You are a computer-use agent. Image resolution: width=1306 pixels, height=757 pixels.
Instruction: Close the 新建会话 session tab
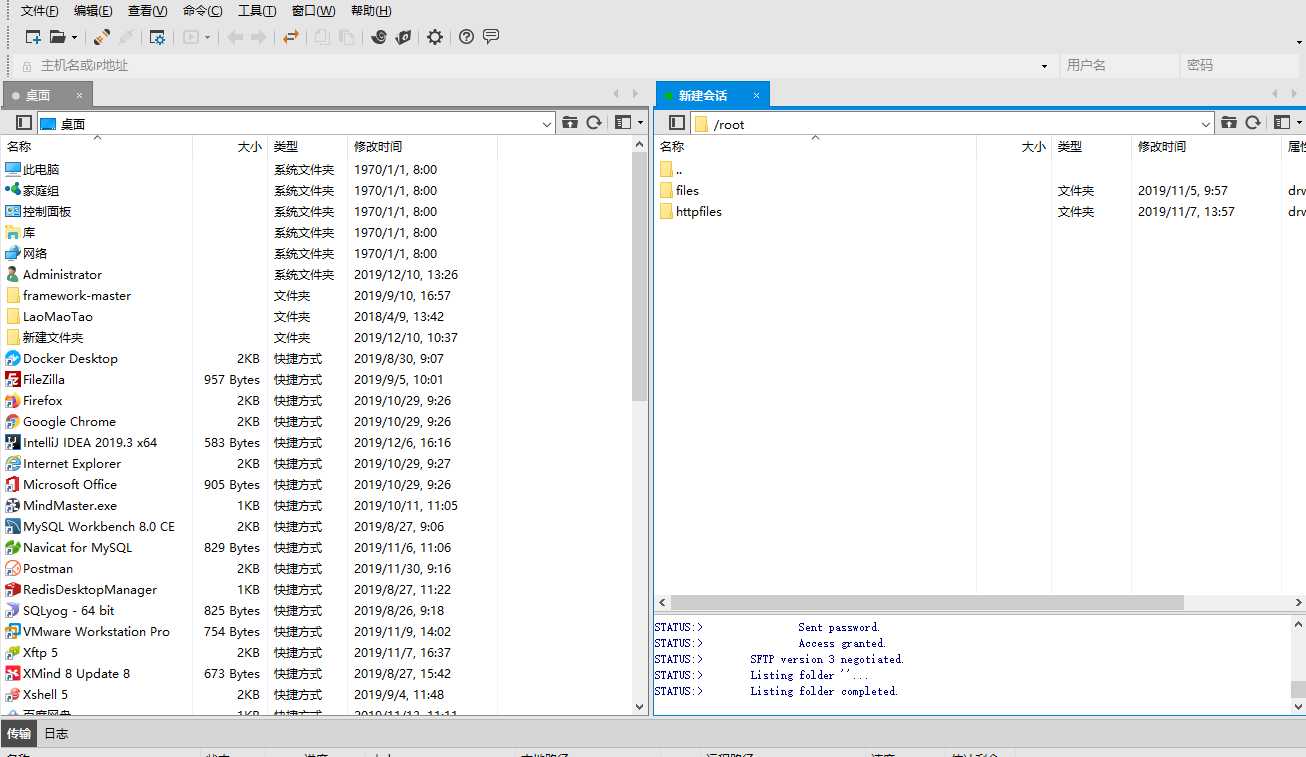[x=757, y=96]
